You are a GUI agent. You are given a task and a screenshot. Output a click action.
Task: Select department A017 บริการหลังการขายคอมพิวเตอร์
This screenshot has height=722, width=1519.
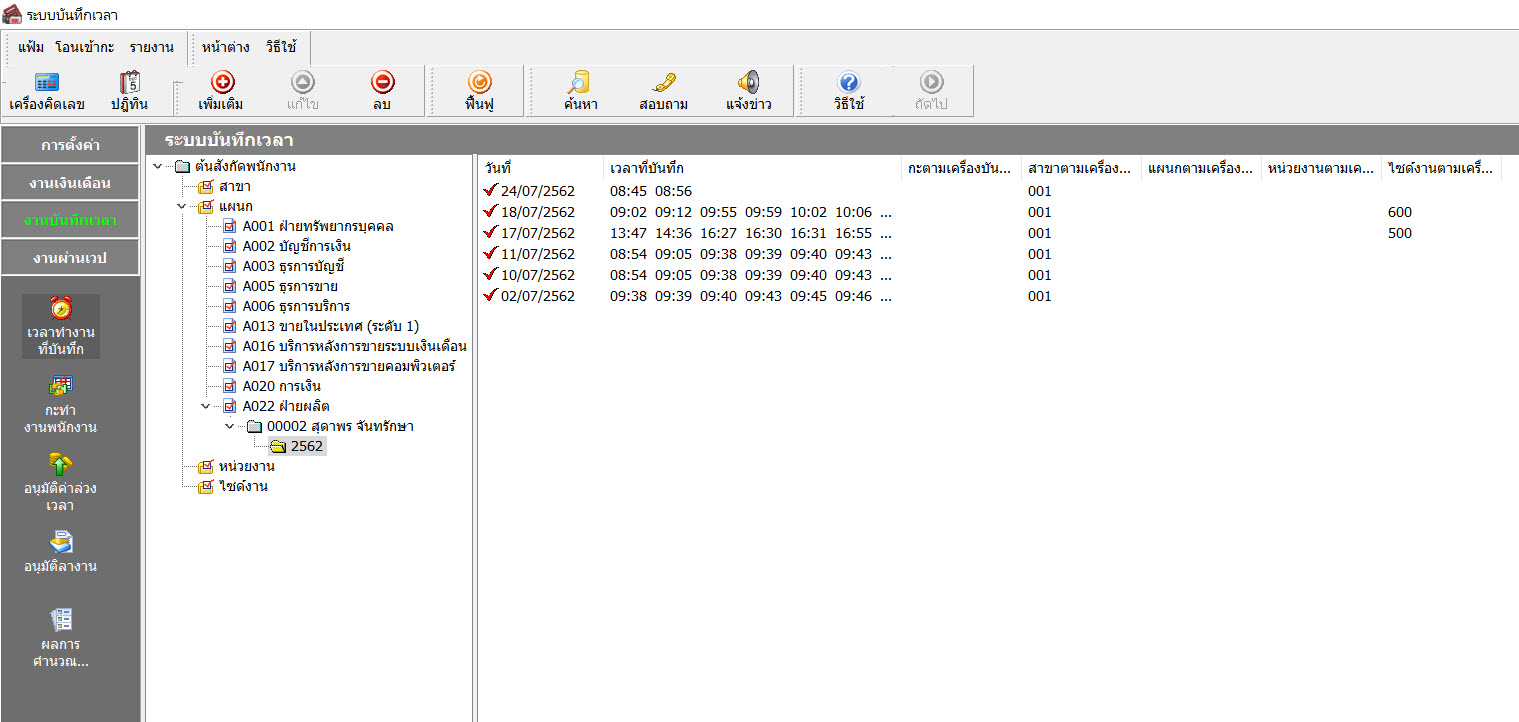[x=339, y=366]
